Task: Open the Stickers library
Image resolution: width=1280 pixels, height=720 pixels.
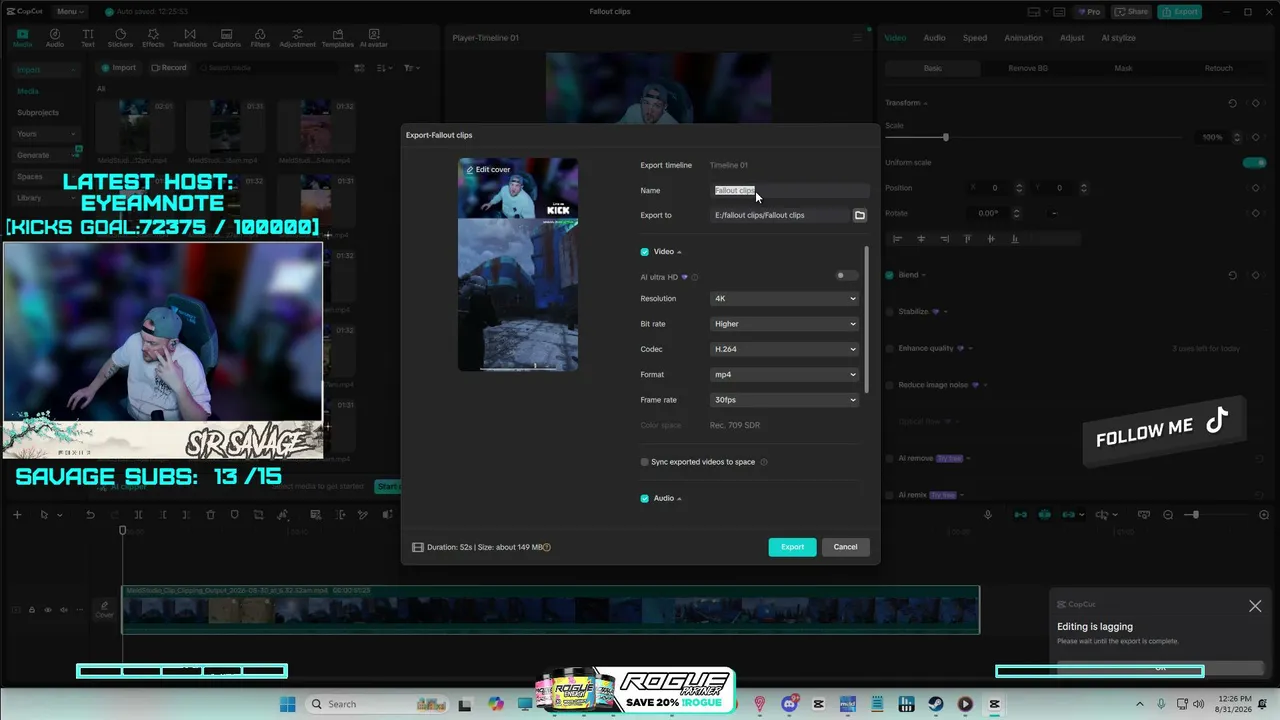Action: coord(120,38)
